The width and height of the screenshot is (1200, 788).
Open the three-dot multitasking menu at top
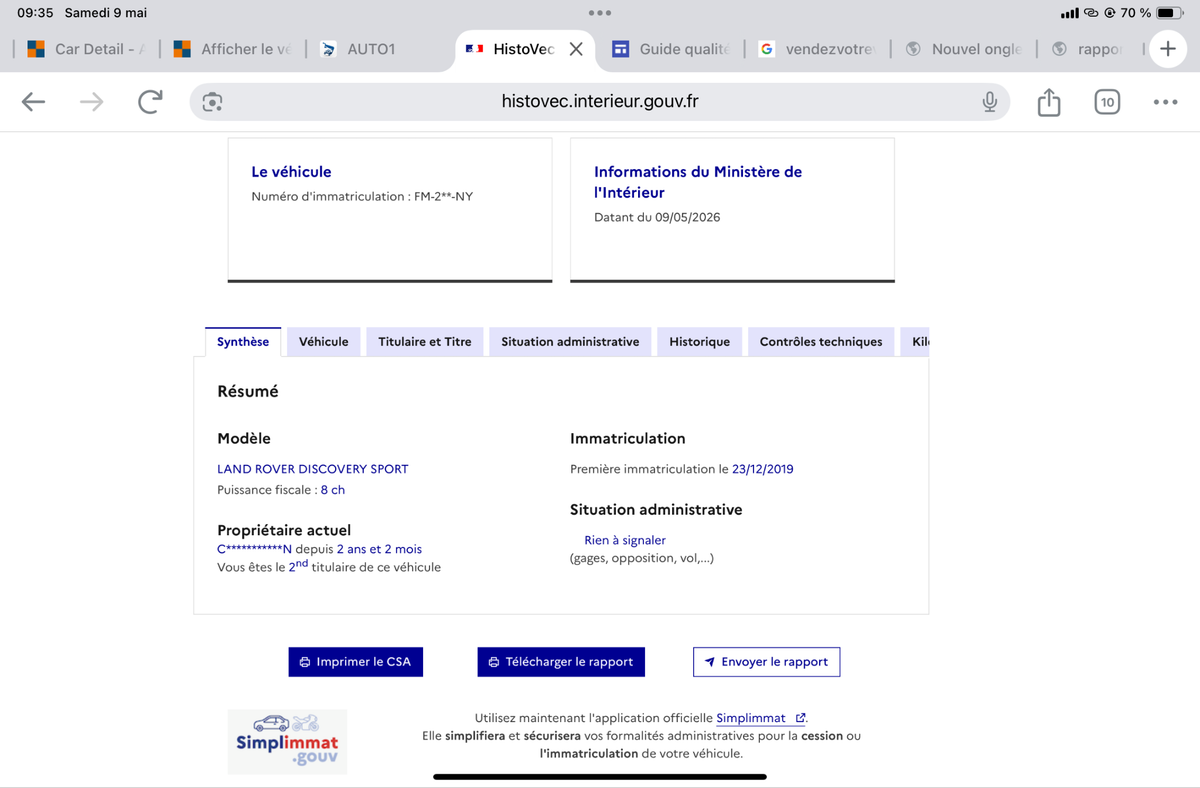(600, 13)
